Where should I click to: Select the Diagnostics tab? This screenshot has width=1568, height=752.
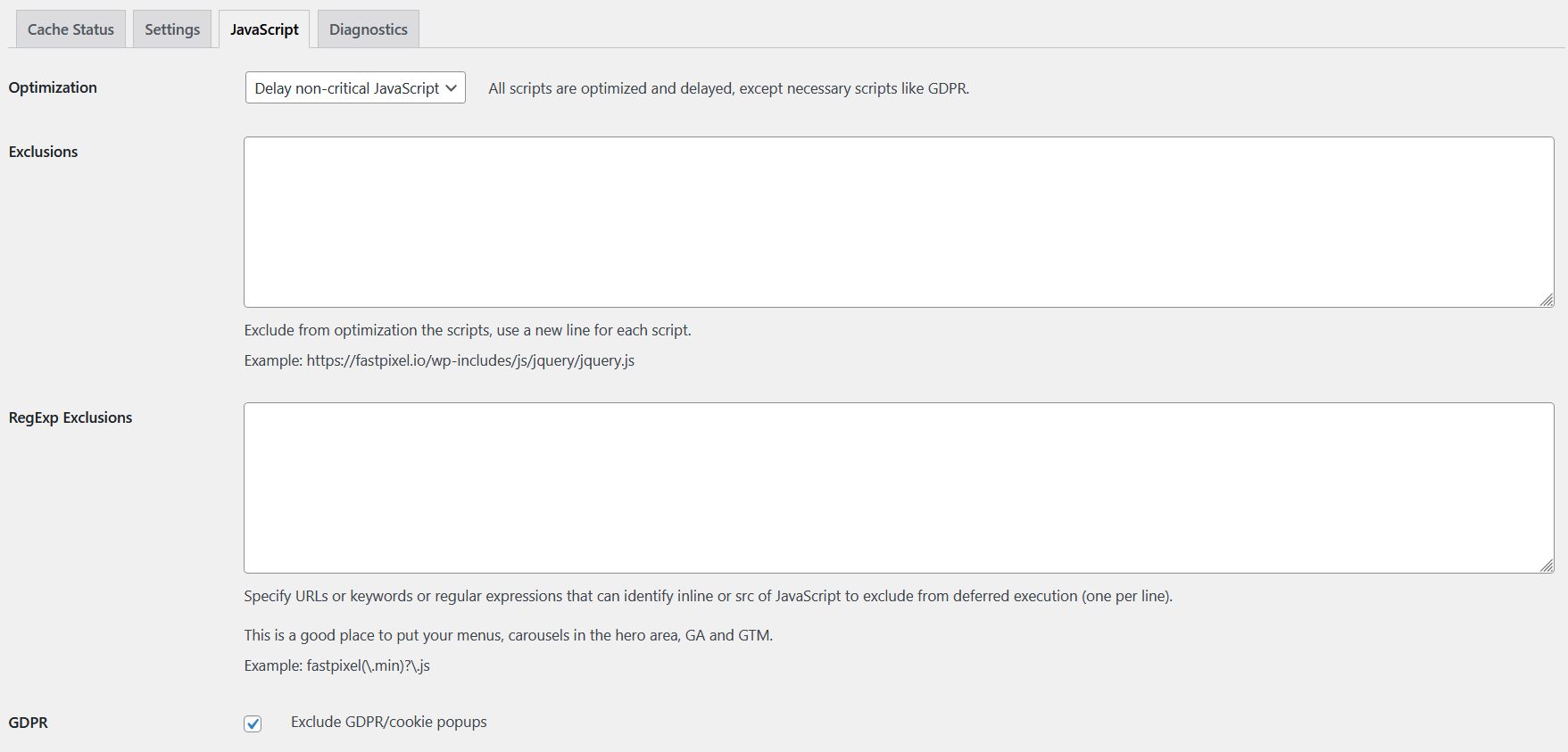(x=368, y=29)
